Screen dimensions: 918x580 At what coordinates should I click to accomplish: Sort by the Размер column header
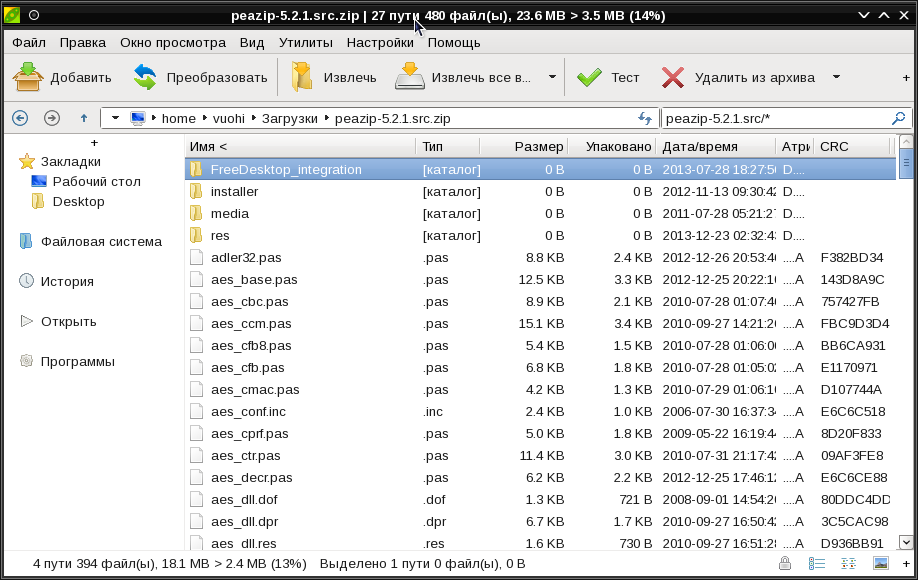523,146
